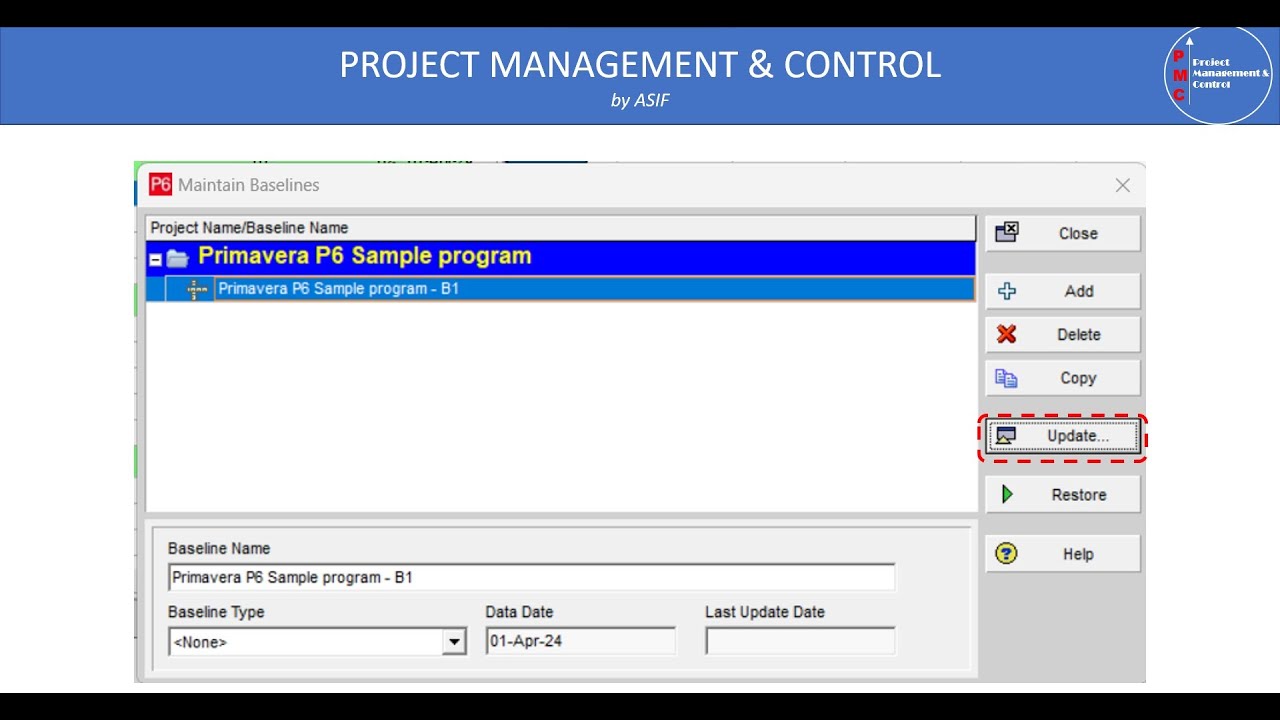This screenshot has width=1280, height=720.
Task: Add a new baseline
Action: (1062, 291)
